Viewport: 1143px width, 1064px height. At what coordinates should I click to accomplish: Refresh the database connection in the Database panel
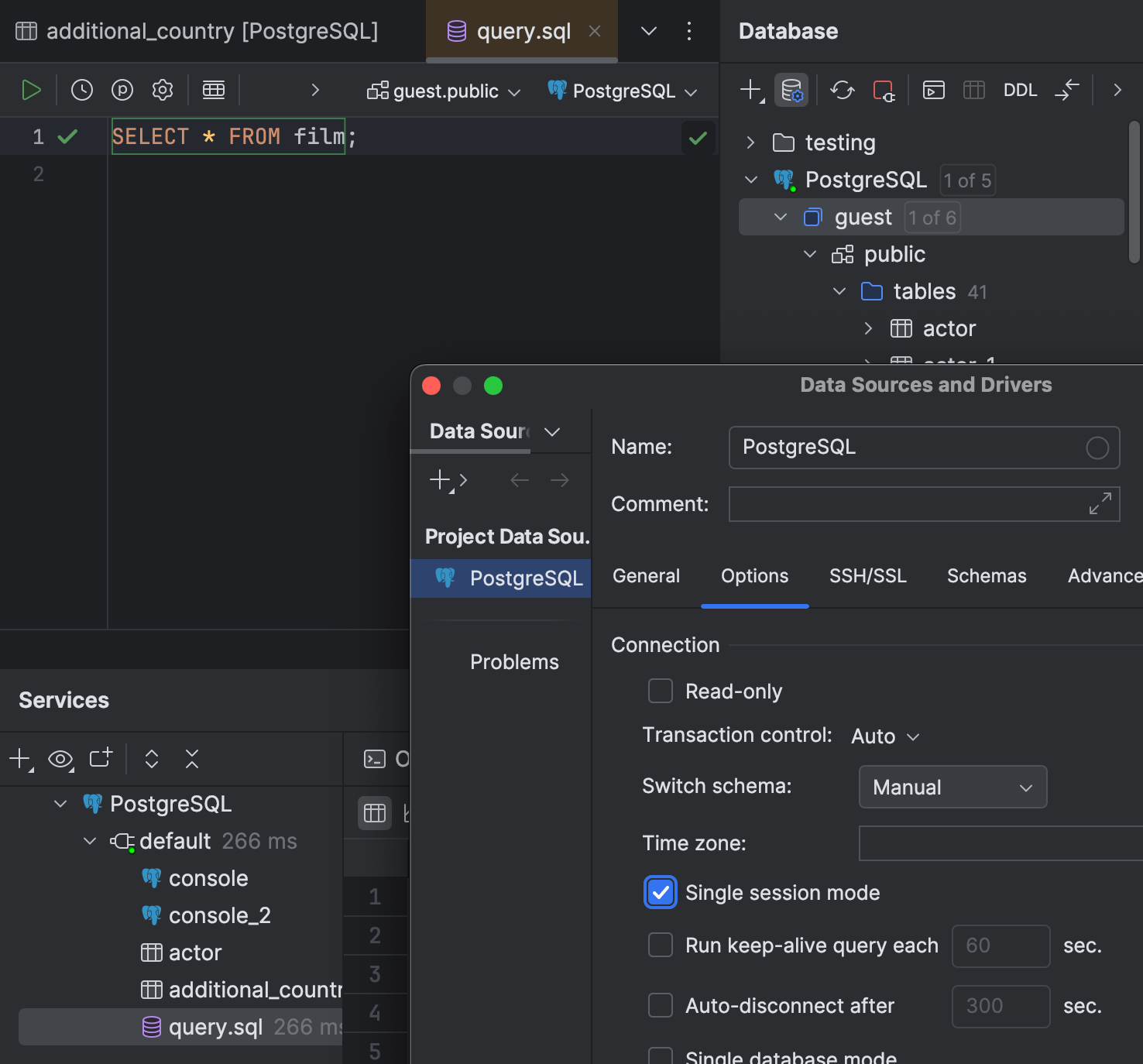(x=842, y=90)
